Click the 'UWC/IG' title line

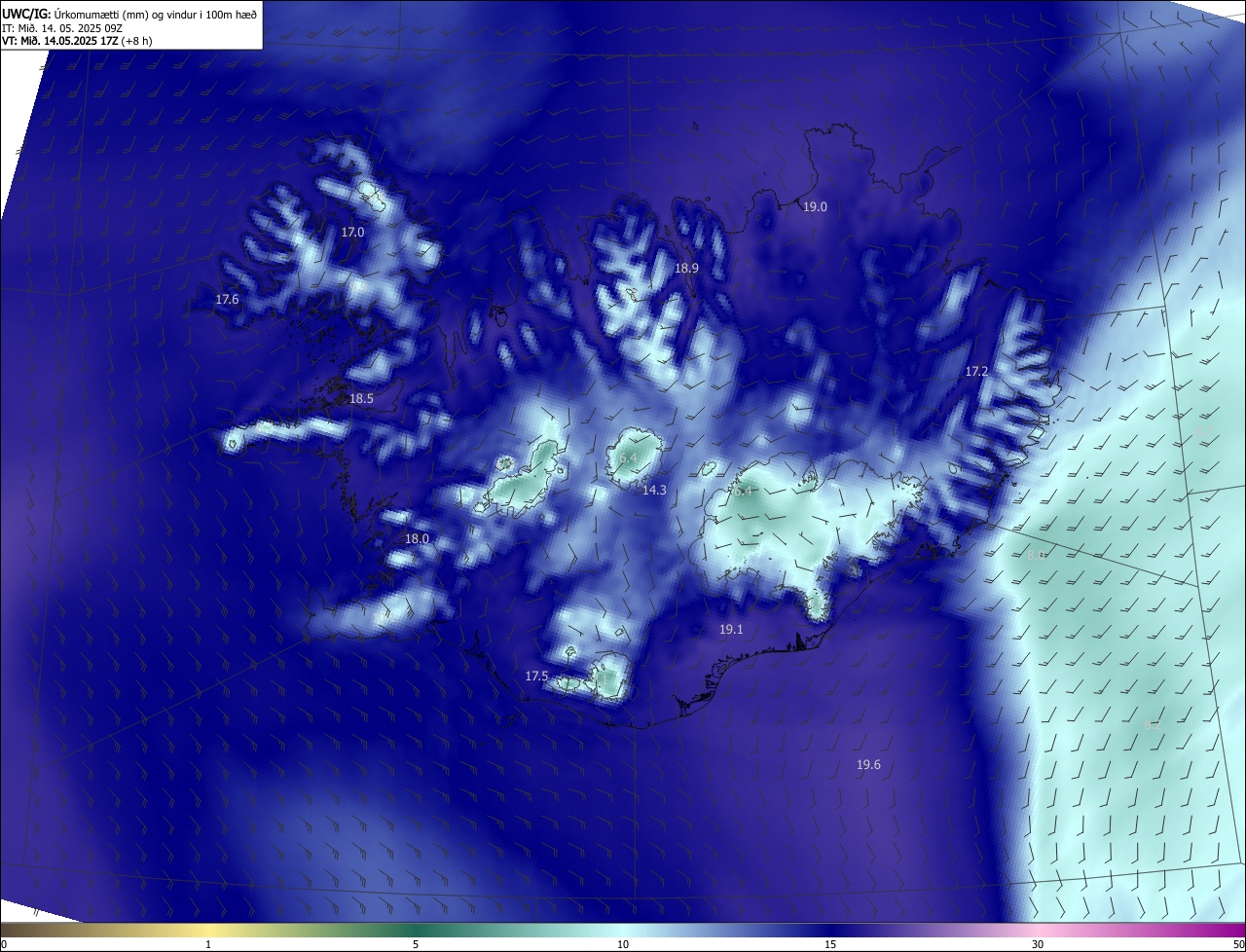tap(129, 13)
